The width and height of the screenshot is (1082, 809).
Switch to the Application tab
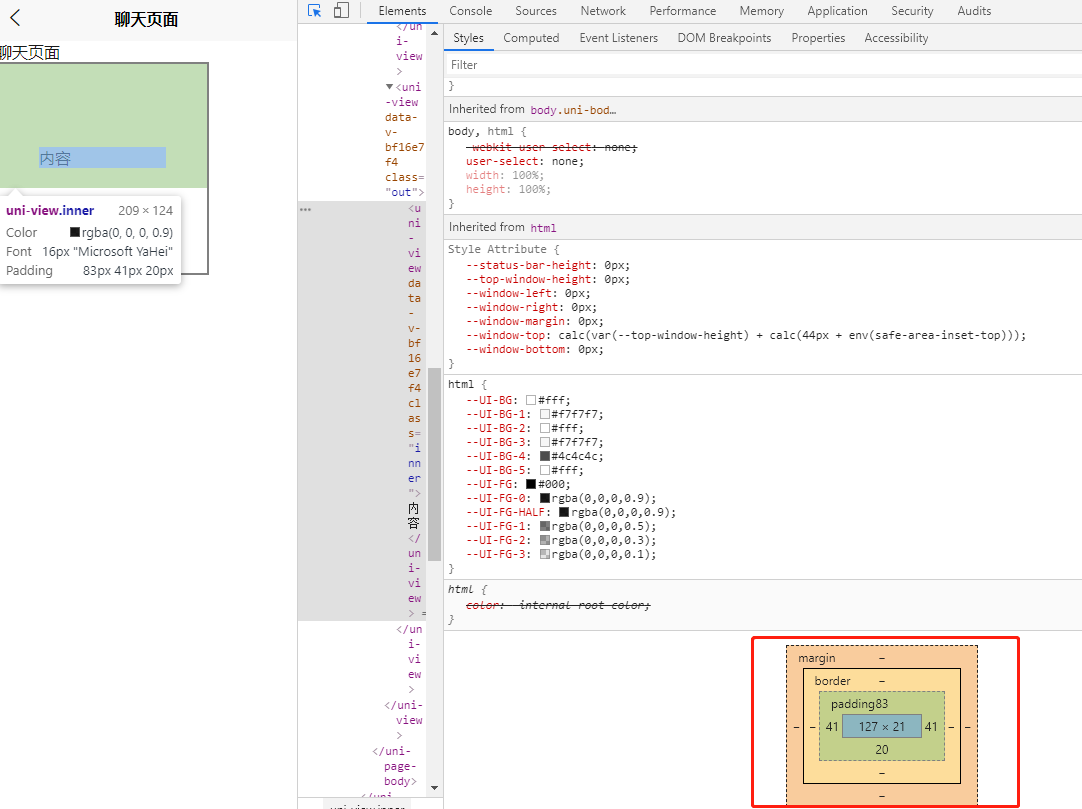(837, 11)
